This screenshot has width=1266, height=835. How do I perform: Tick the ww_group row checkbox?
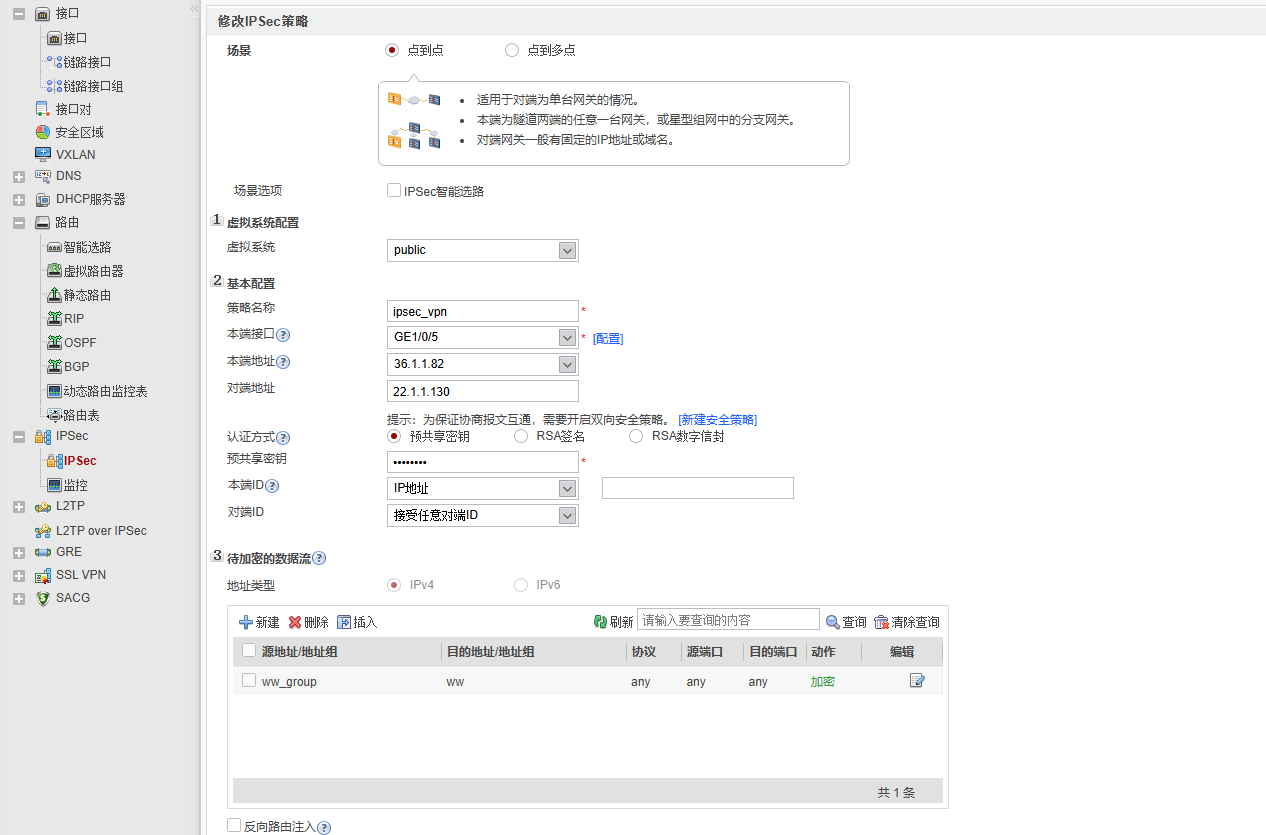pos(249,681)
